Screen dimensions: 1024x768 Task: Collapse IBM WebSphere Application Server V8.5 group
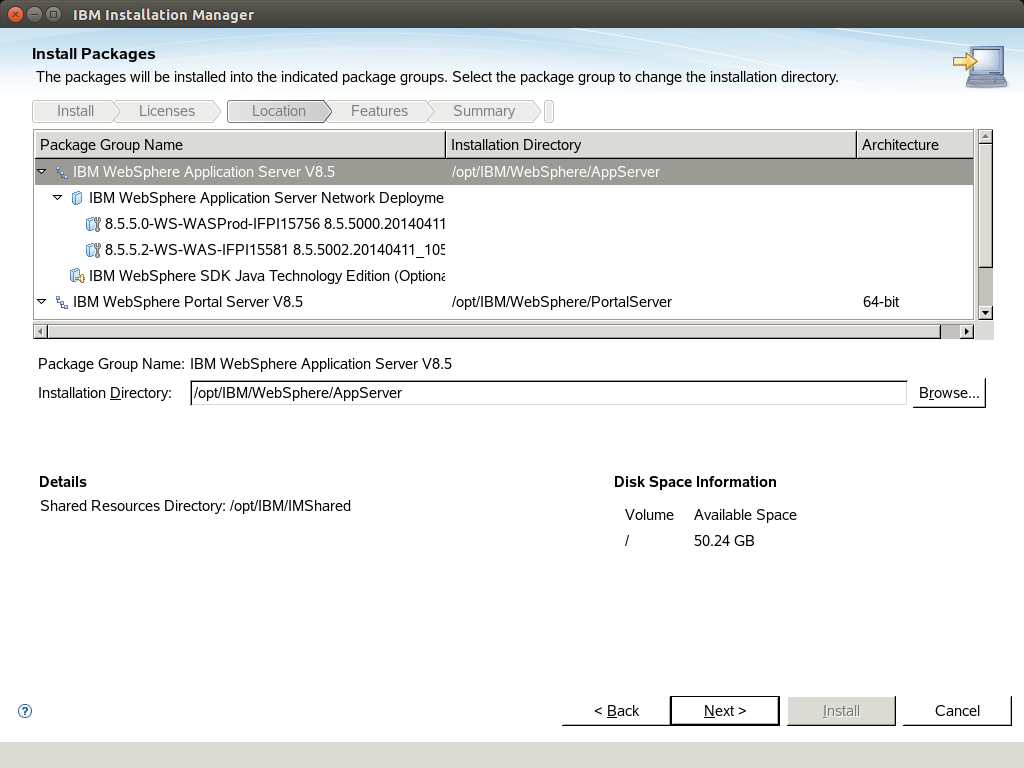(42, 172)
